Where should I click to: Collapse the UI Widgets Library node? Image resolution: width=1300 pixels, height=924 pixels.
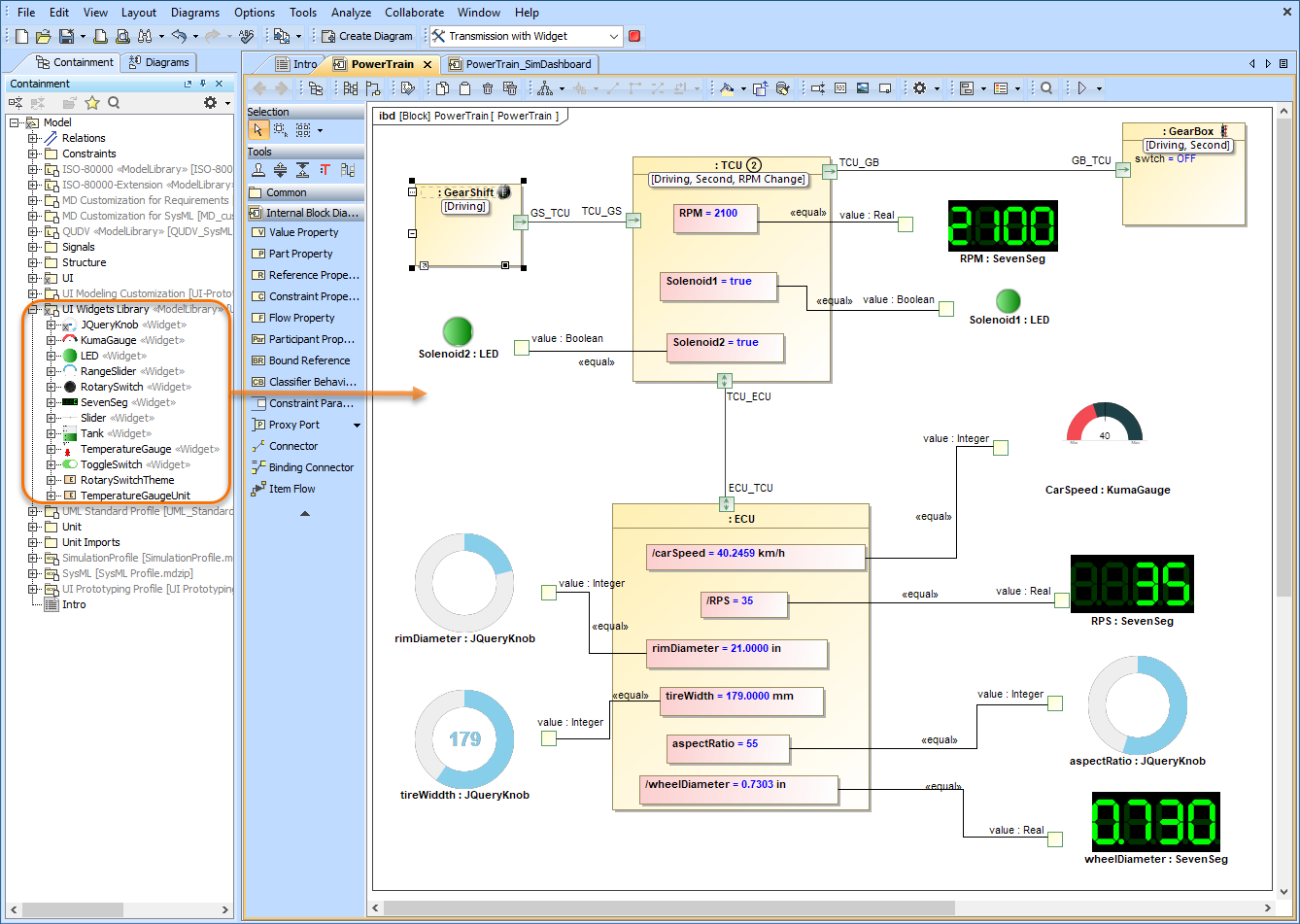point(33,309)
